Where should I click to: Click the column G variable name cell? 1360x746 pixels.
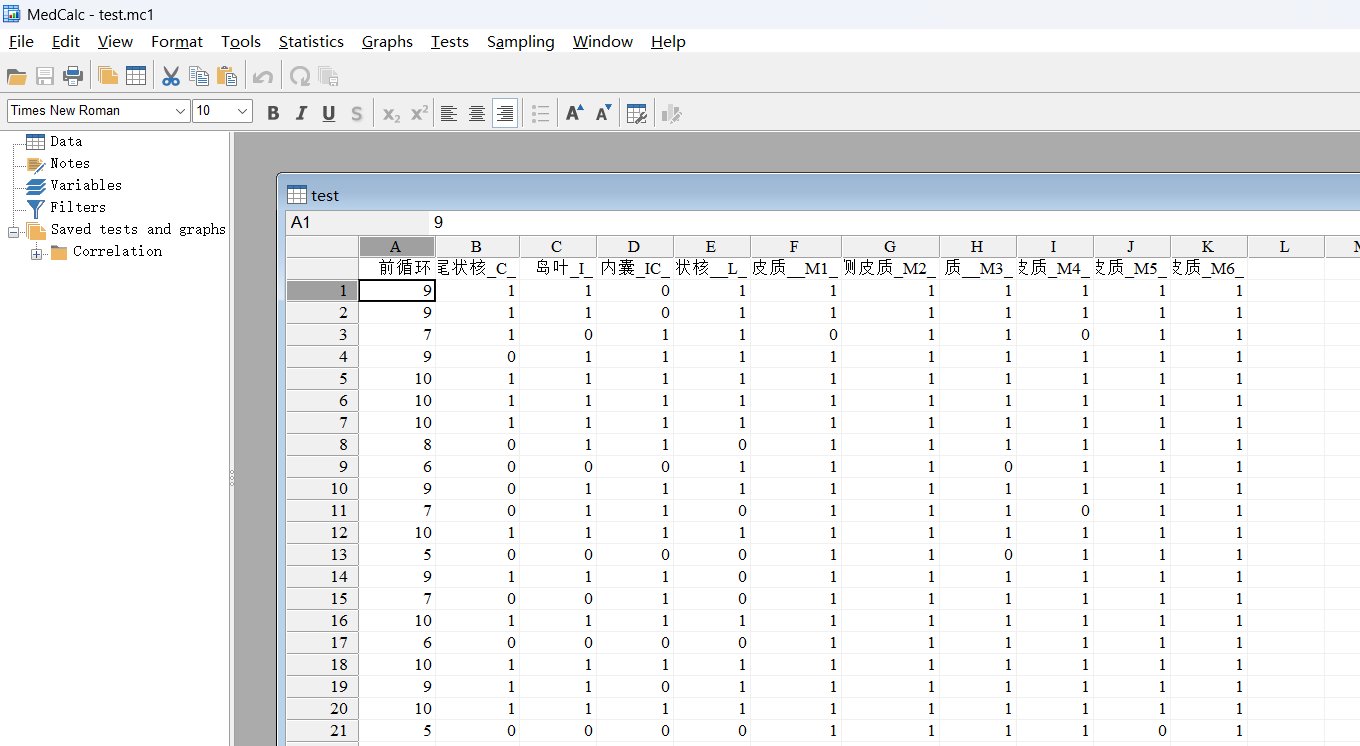point(890,268)
